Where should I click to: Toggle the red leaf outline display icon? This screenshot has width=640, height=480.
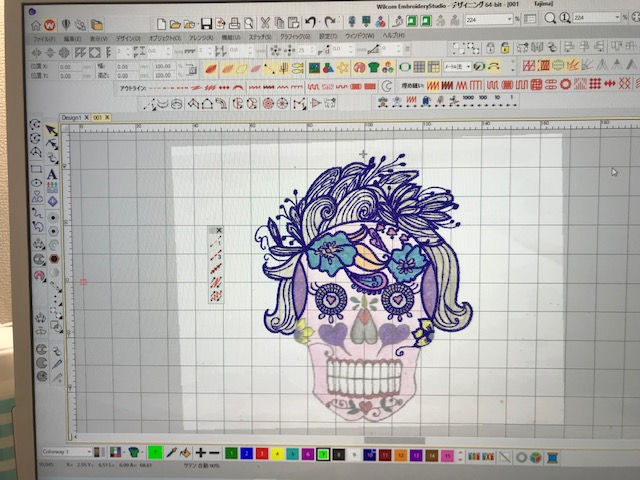point(211,69)
